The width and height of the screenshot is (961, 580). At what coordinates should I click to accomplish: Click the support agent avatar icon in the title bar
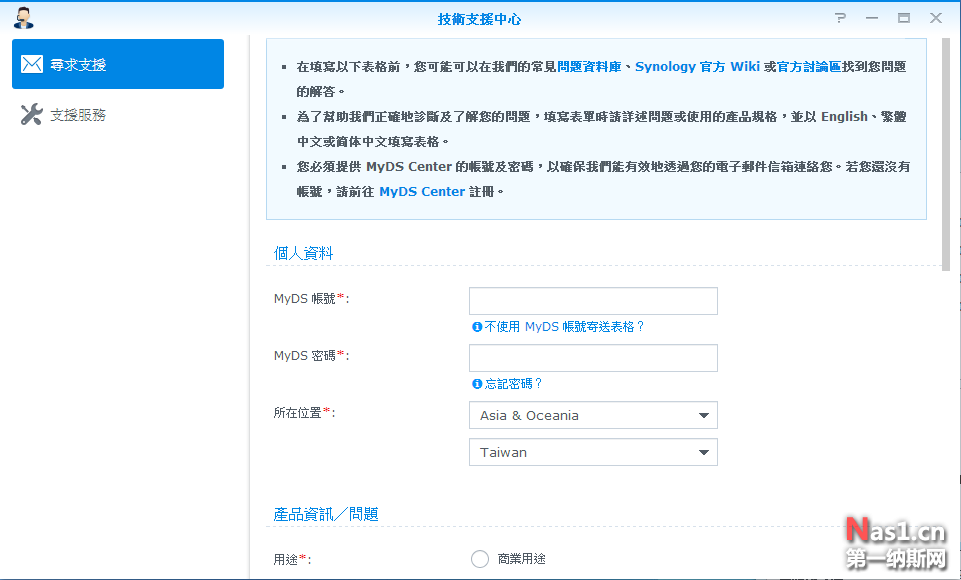click(x=23, y=18)
